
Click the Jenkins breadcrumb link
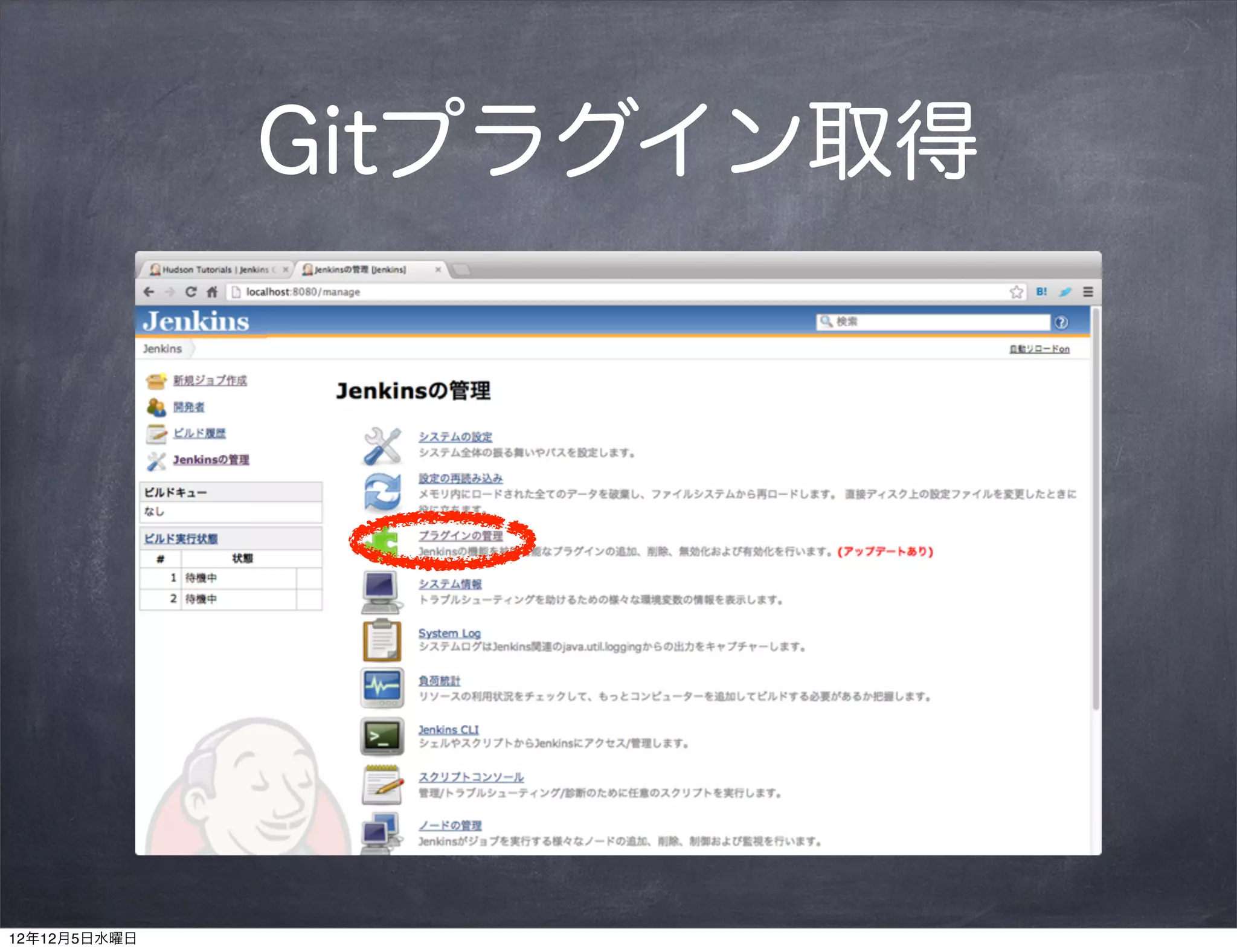[162, 349]
